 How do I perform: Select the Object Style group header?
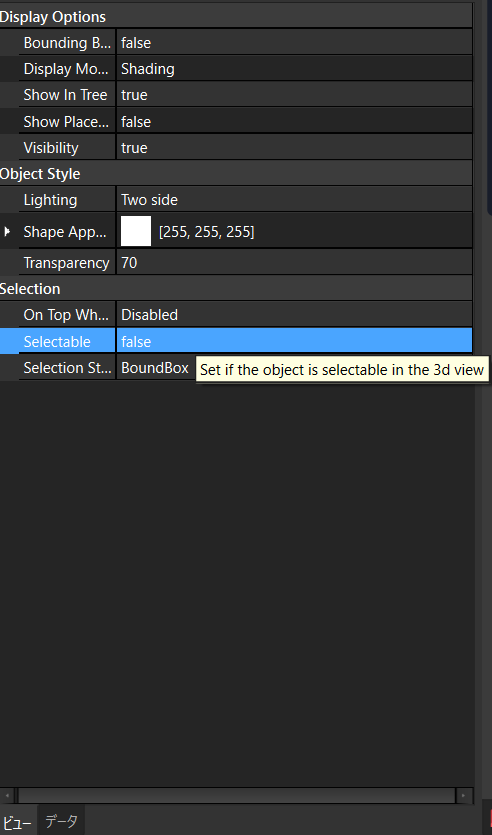pos(236,174)
